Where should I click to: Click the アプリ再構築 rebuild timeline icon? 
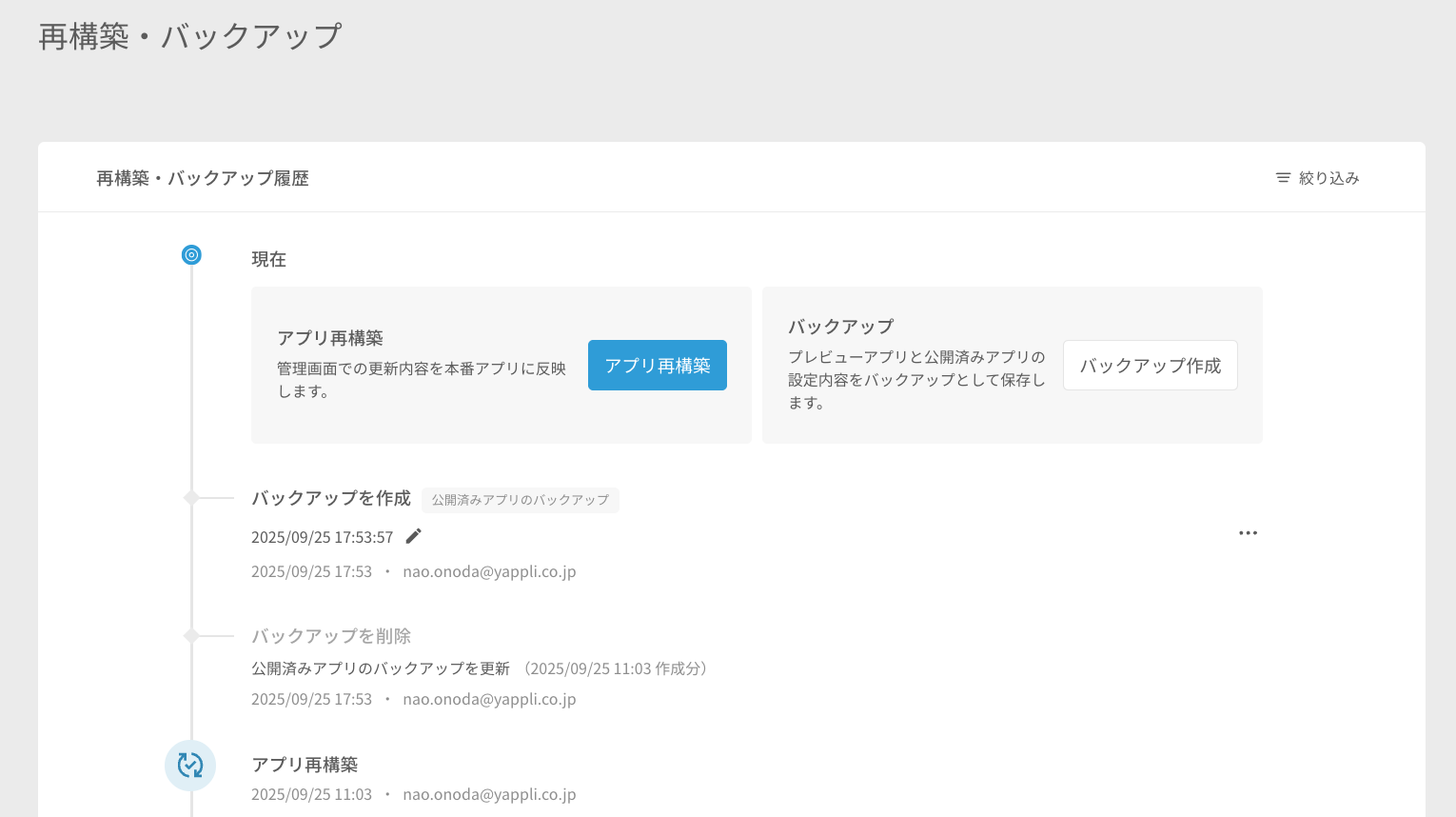coord(190,766)
